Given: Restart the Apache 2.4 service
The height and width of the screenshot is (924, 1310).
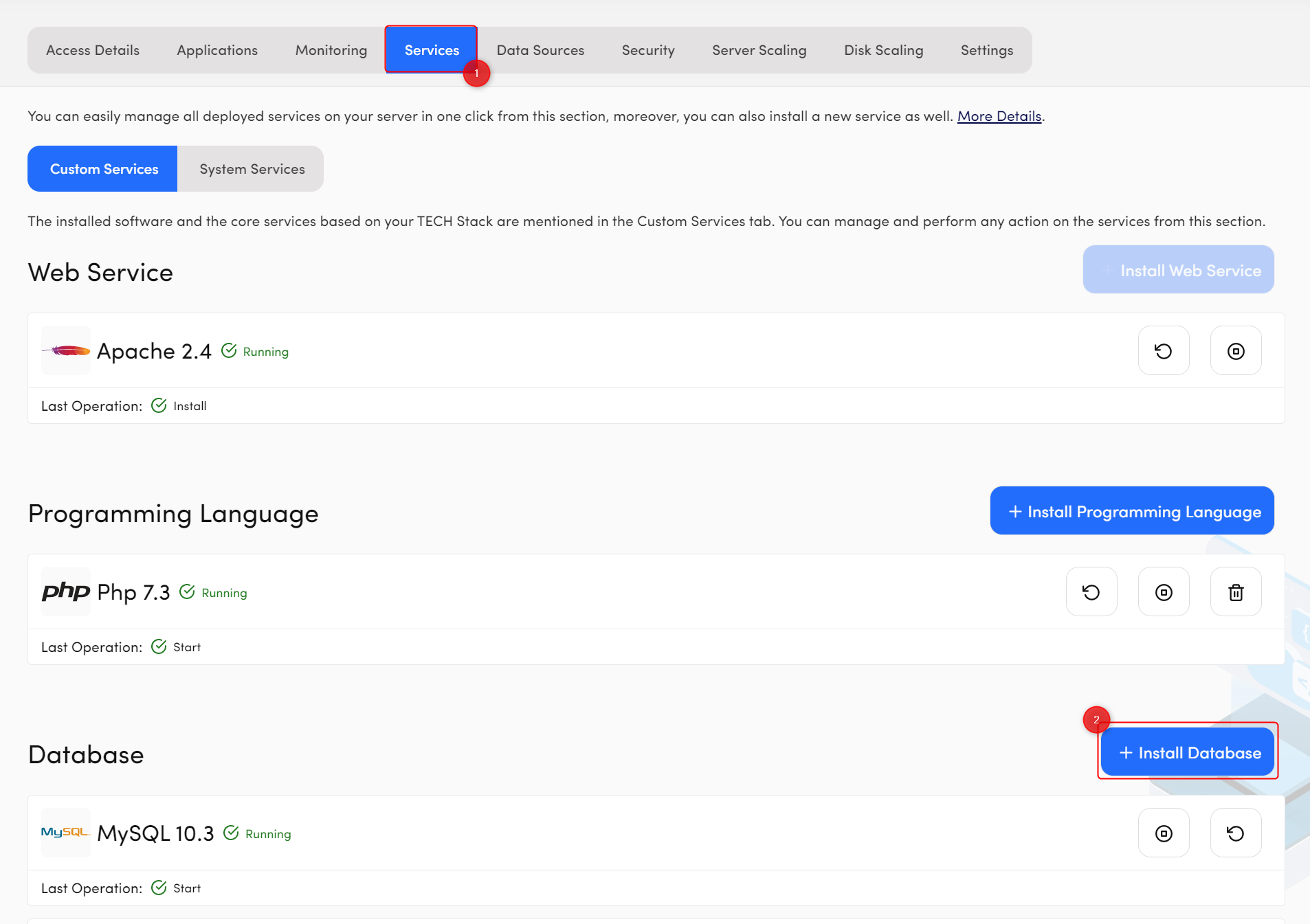Looking at the screenshot, I should [x=1163, y=351].
